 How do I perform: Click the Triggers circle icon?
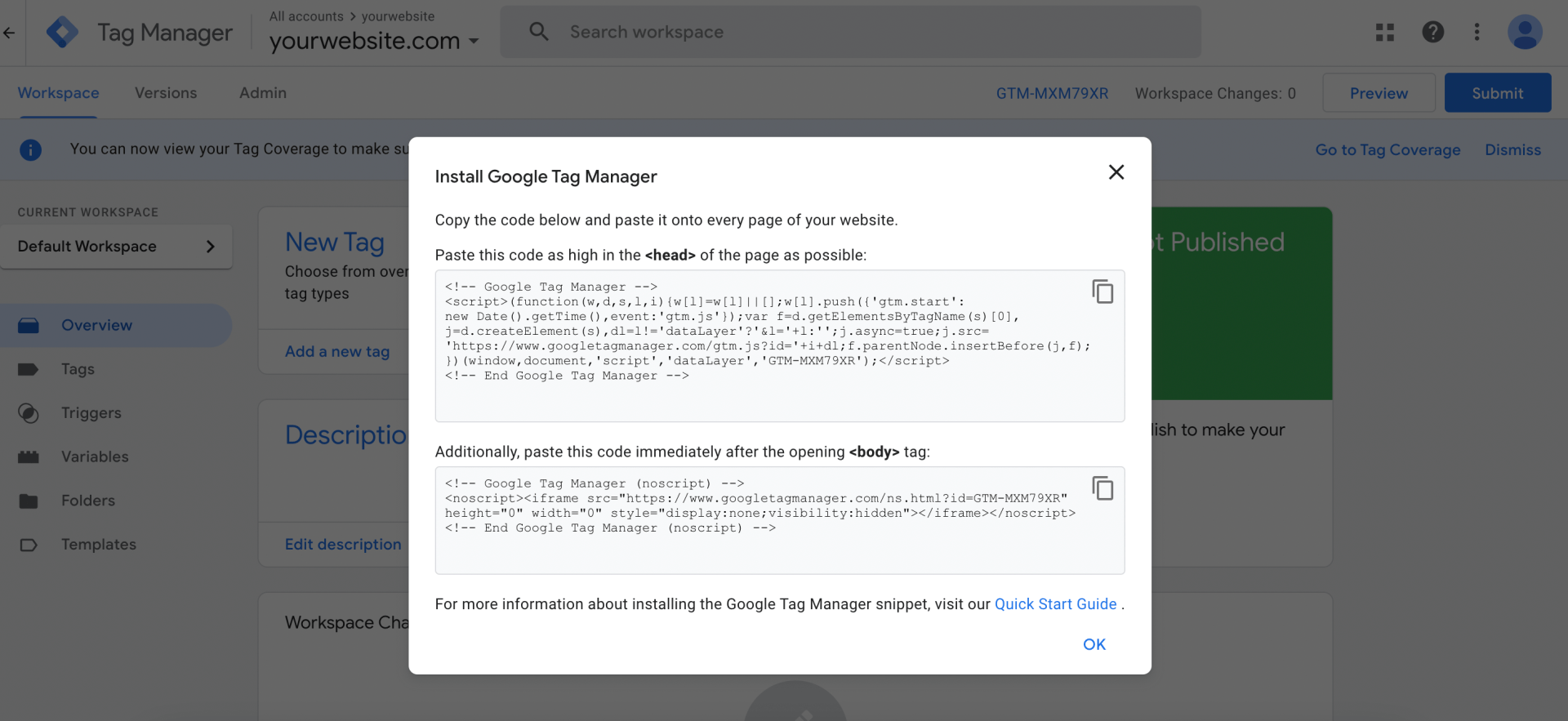click(x=29, y=413)
